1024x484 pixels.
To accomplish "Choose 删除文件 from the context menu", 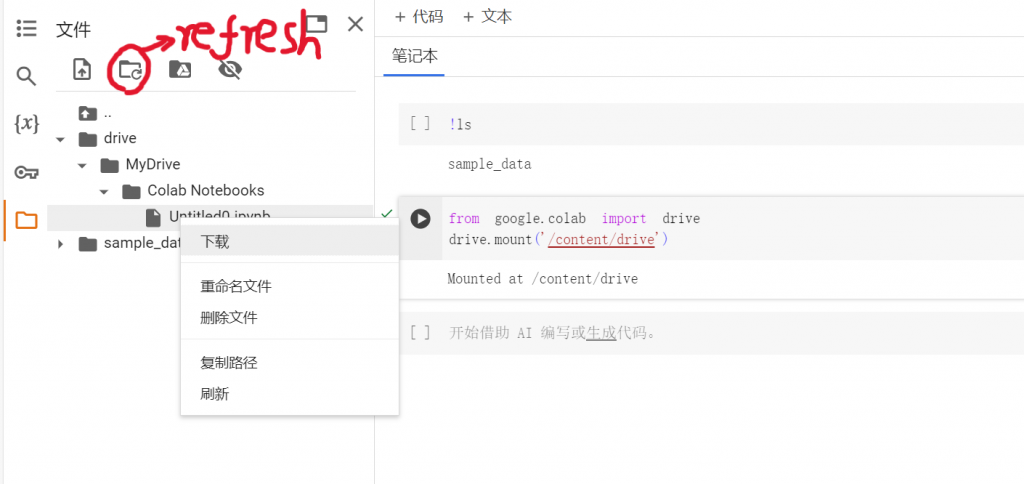I will click(x=229, y=318).
